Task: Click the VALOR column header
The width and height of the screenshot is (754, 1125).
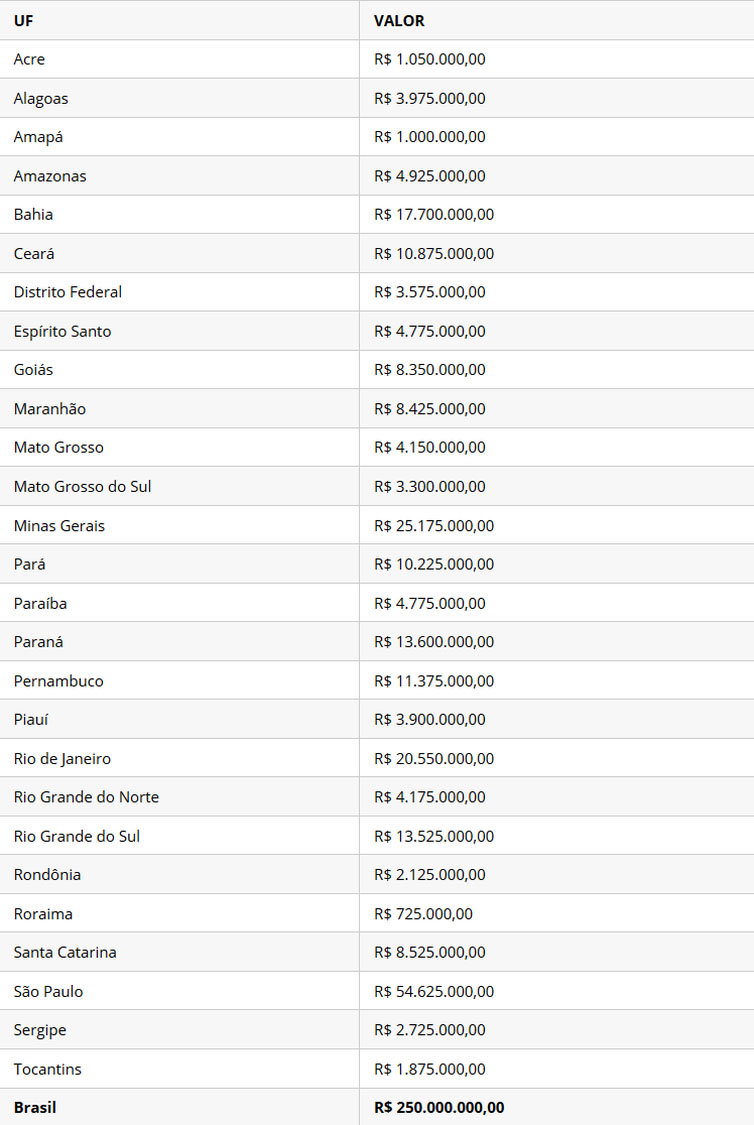Action: pyautogui.click(x=399, y=20)
